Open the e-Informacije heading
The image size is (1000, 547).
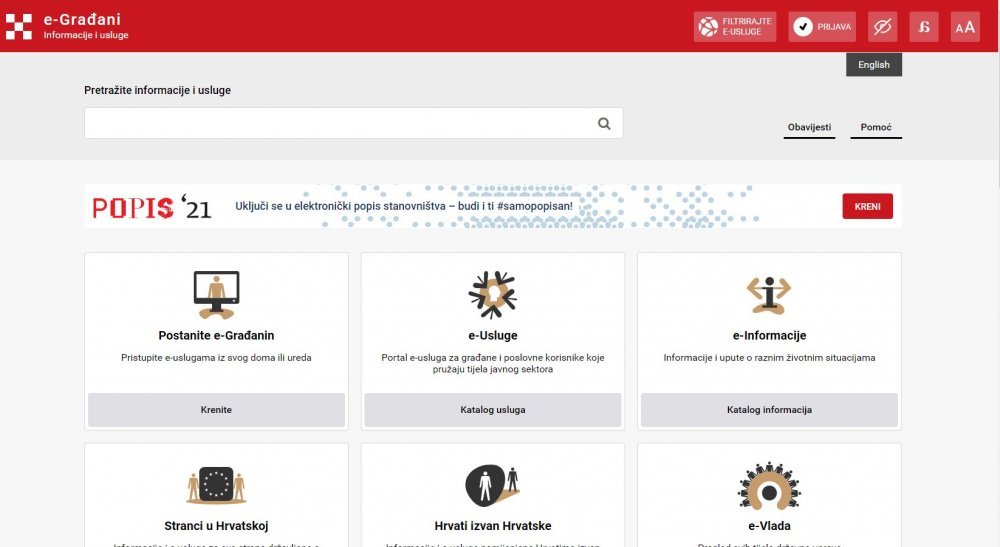point(769,335)
